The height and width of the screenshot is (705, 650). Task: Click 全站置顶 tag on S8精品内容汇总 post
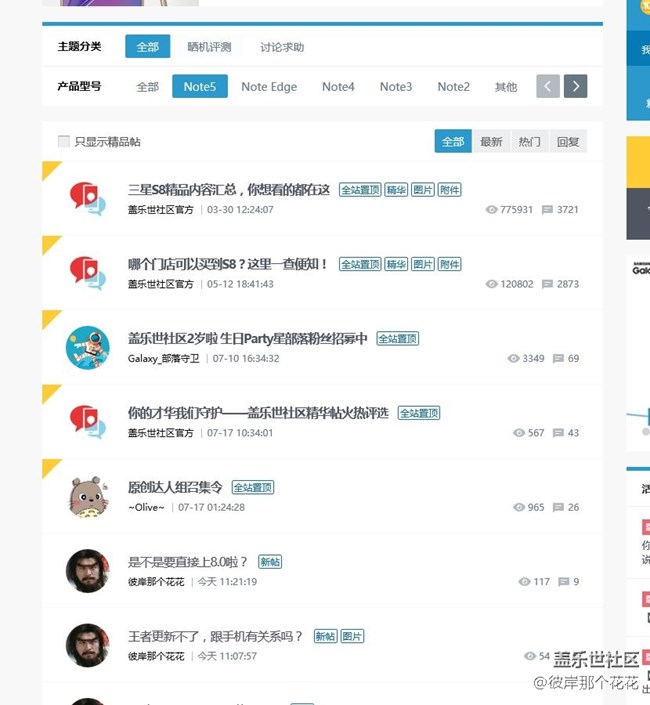point(360,190)
